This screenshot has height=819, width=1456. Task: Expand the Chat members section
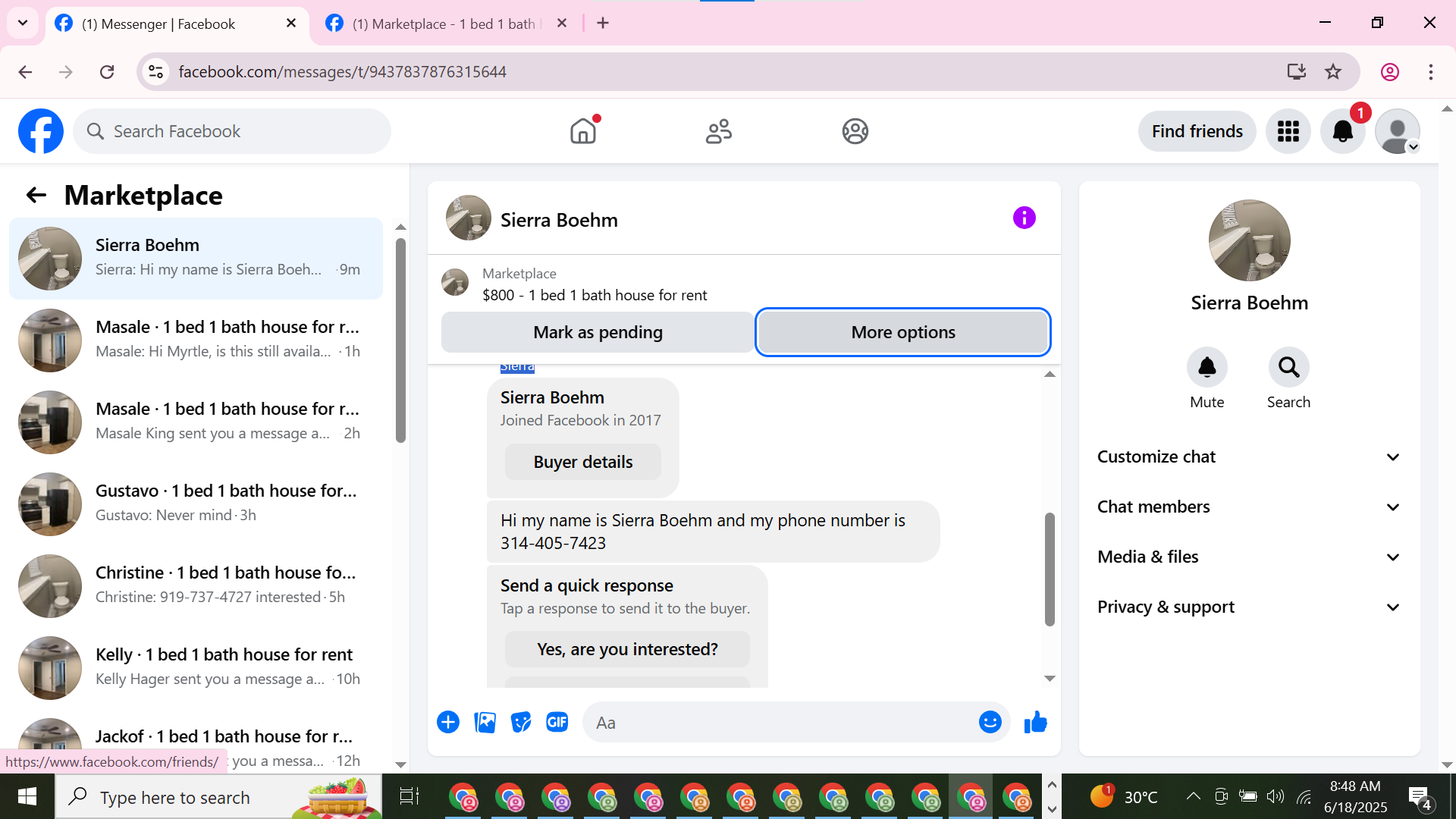1249,507
